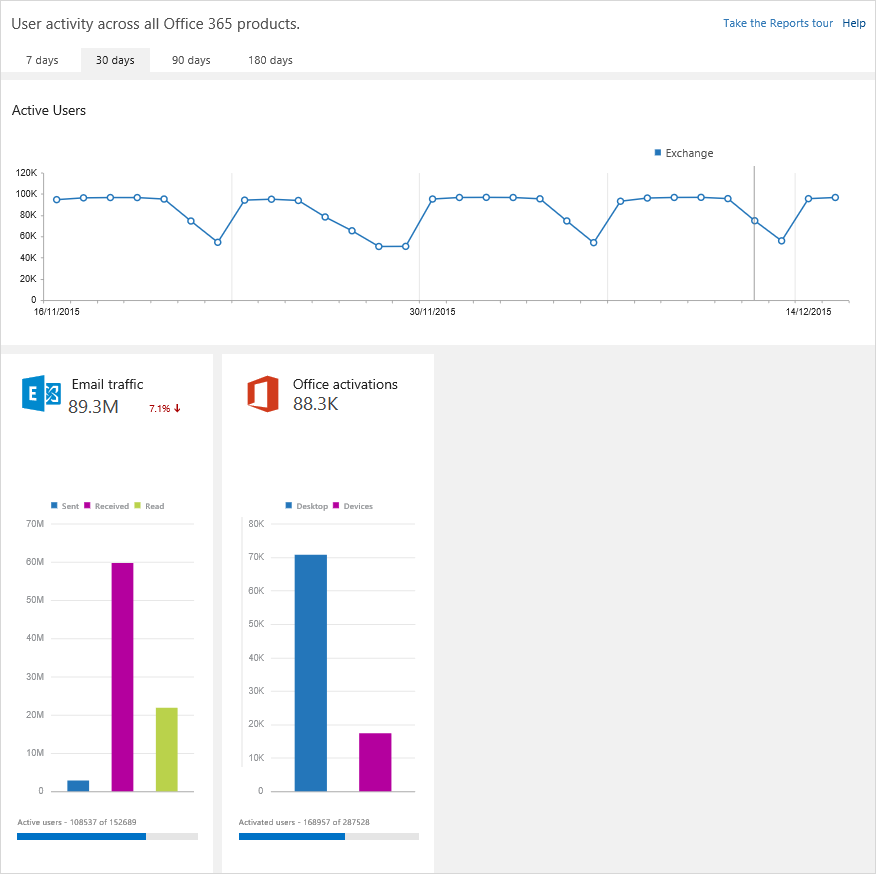The height and width of the screenshot is (874, 876).
Task: Click the Office activations product icon
Action: click(x=262, y=394)
